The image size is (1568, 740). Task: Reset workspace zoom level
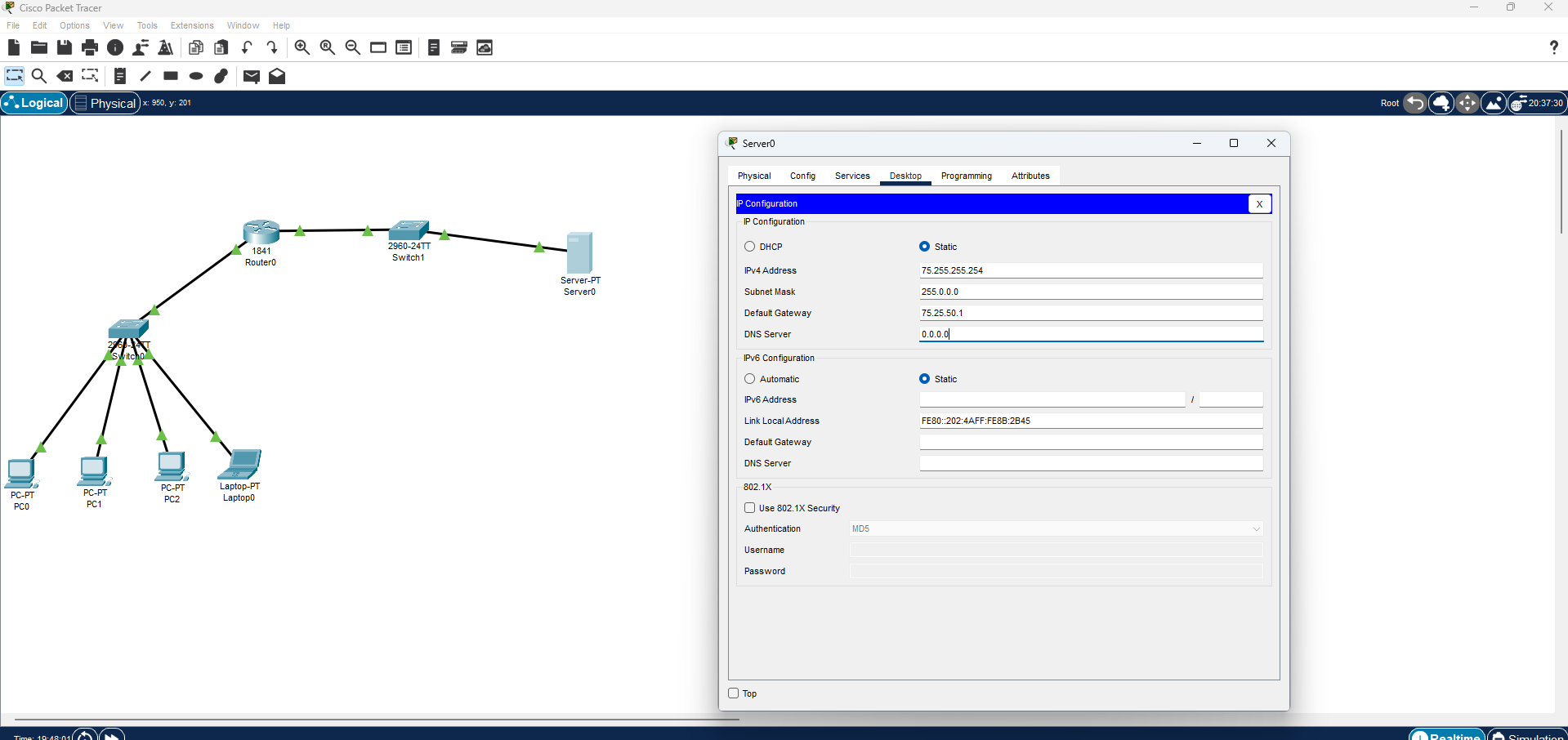(x=328, y=47)
